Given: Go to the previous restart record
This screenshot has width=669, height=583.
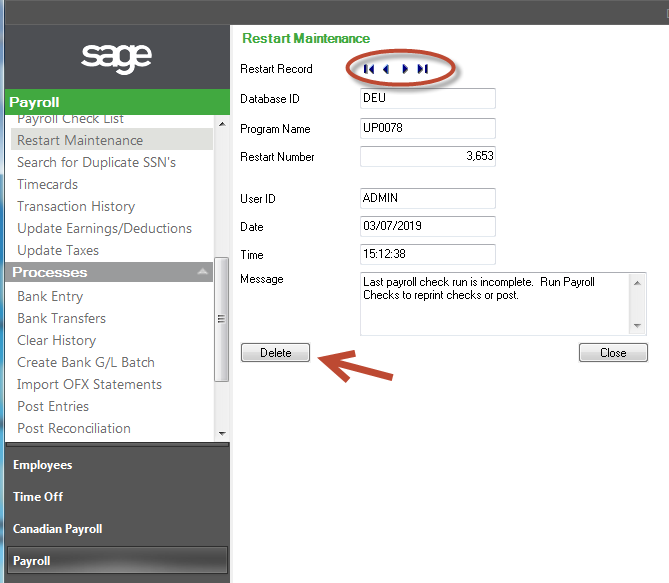Looking at the screenshot, I should pos(386,69).
